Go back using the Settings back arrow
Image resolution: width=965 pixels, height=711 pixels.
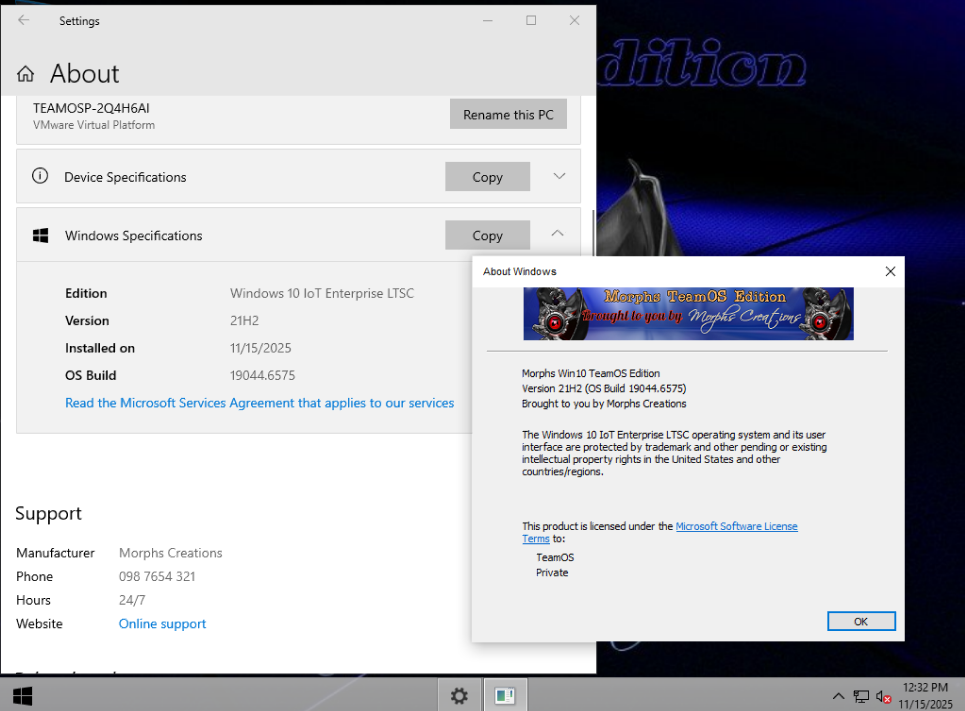24,20
